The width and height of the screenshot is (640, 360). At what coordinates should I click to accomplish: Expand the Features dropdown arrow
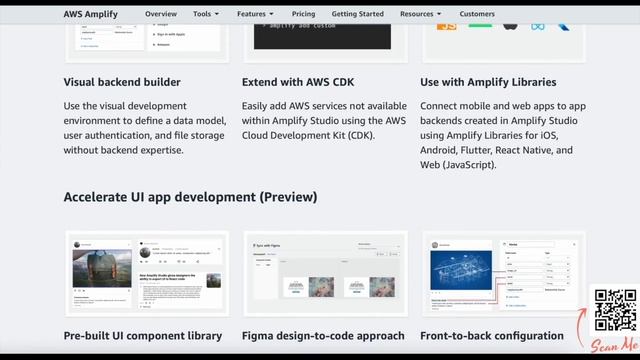[271, 14]
